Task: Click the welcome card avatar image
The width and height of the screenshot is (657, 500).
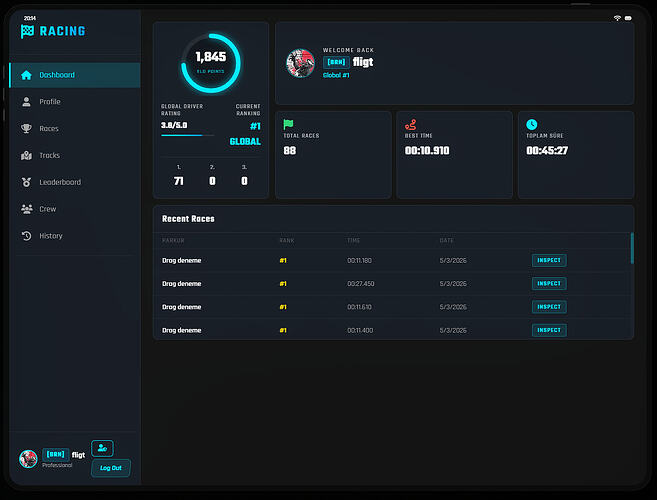Action: 300,63
